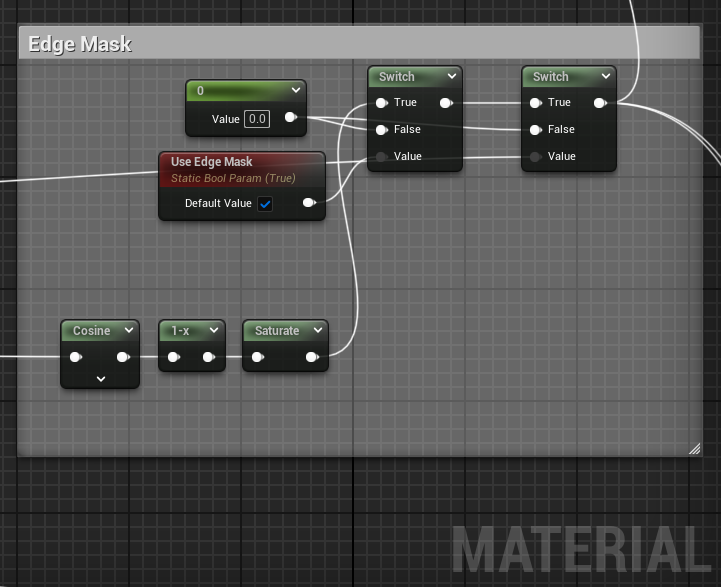Select the 1-x node title
721x587 pixels.
click(180, 331)
